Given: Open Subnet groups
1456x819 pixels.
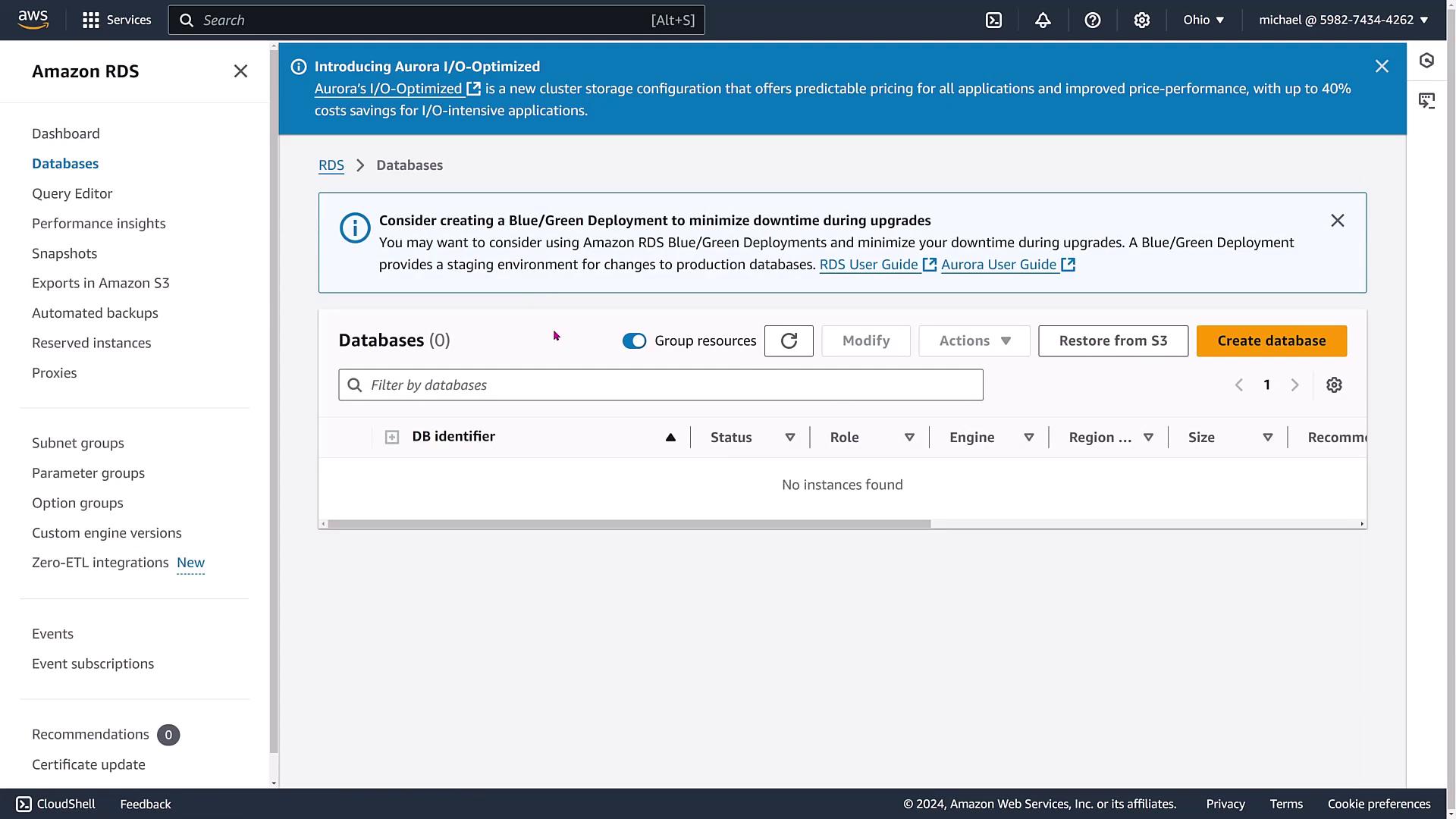Looking at the screenshot, I should click(78, 444).
